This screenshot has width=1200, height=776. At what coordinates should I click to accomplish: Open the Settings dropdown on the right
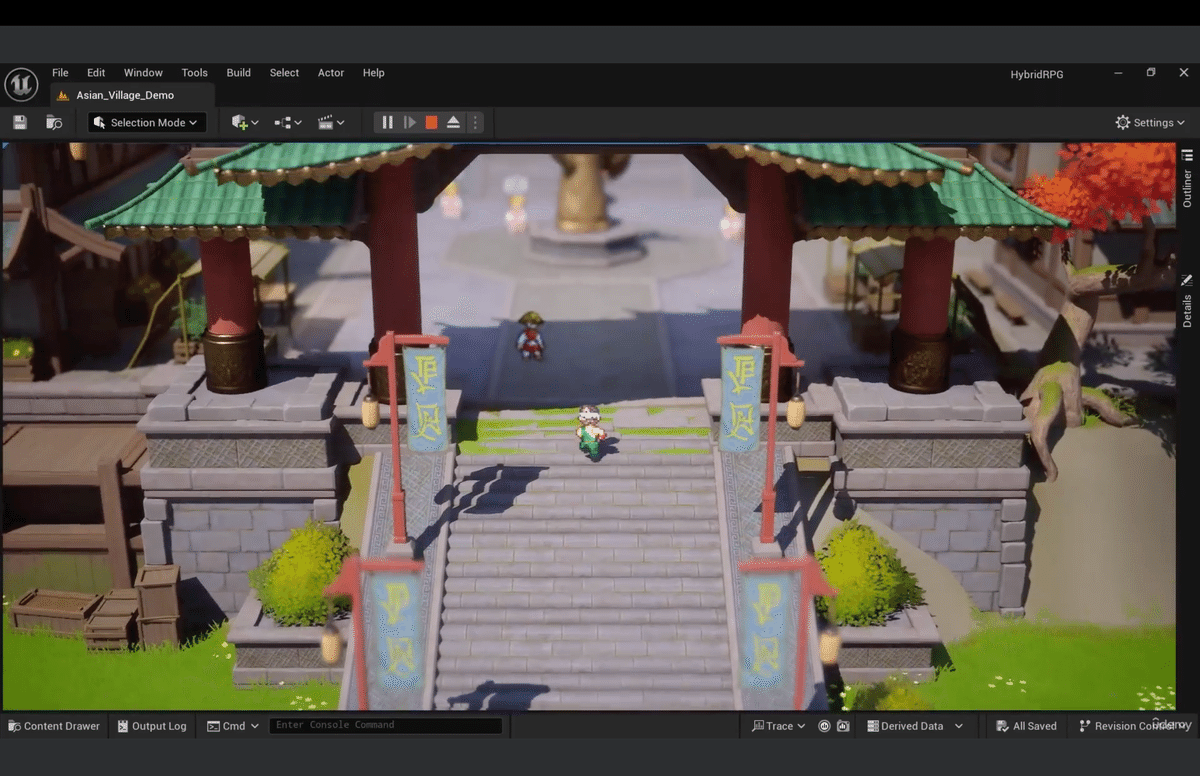(x=1149, y=122)
